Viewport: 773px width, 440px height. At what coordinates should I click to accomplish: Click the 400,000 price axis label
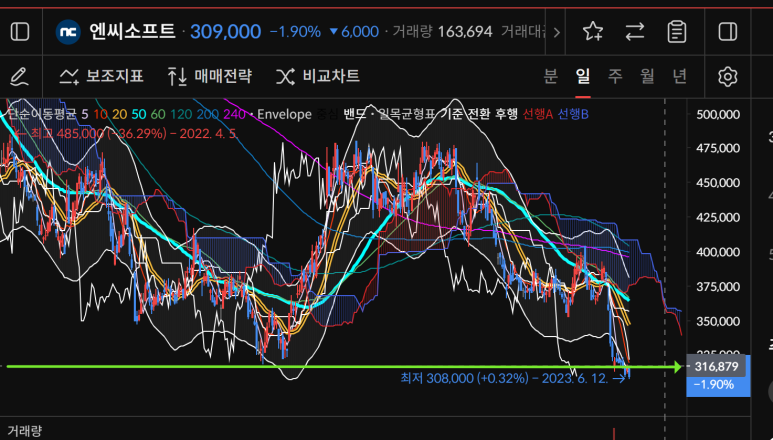pos(718,252)
